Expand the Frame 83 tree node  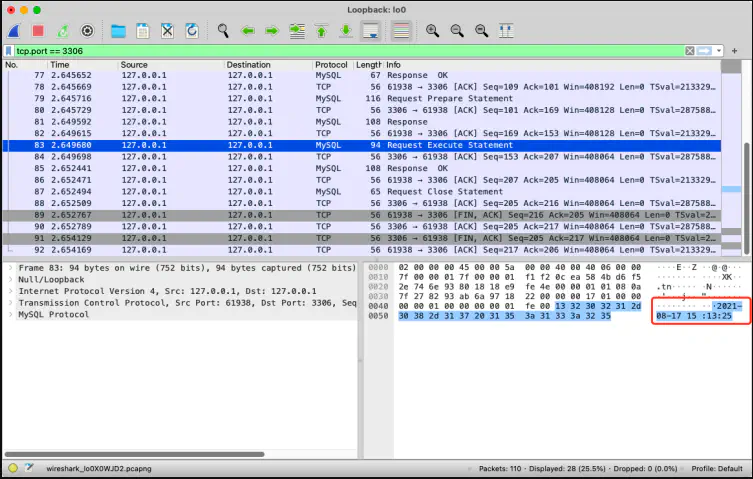tap(11, 268)
